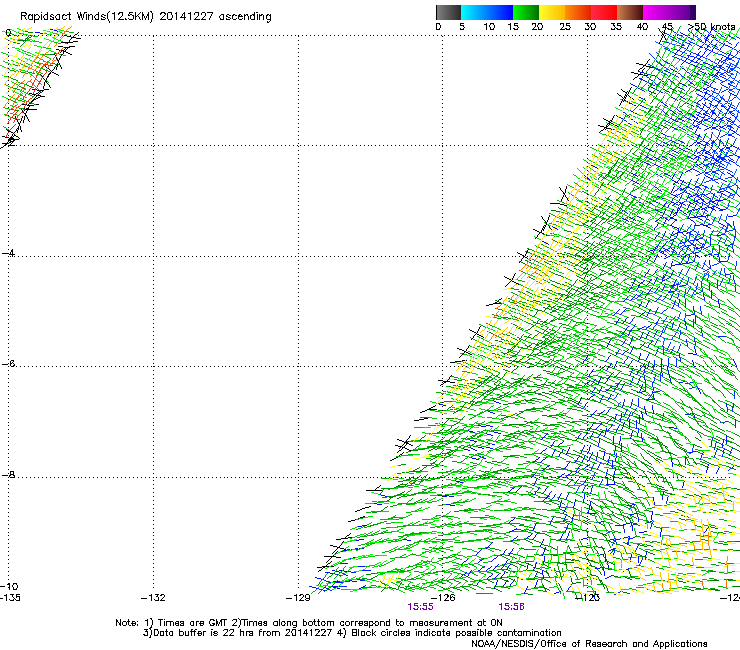This screenshot has width=740, height=650.
Task: Select the '-10' latitude axis label
Action: click(x=9, y=586)
